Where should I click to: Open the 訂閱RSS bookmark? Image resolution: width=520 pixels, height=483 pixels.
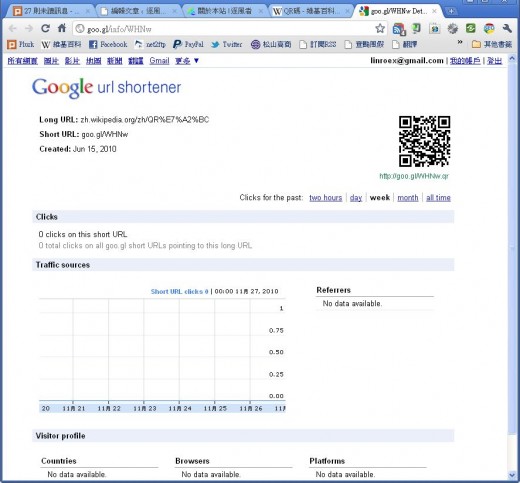click(318, 44)
